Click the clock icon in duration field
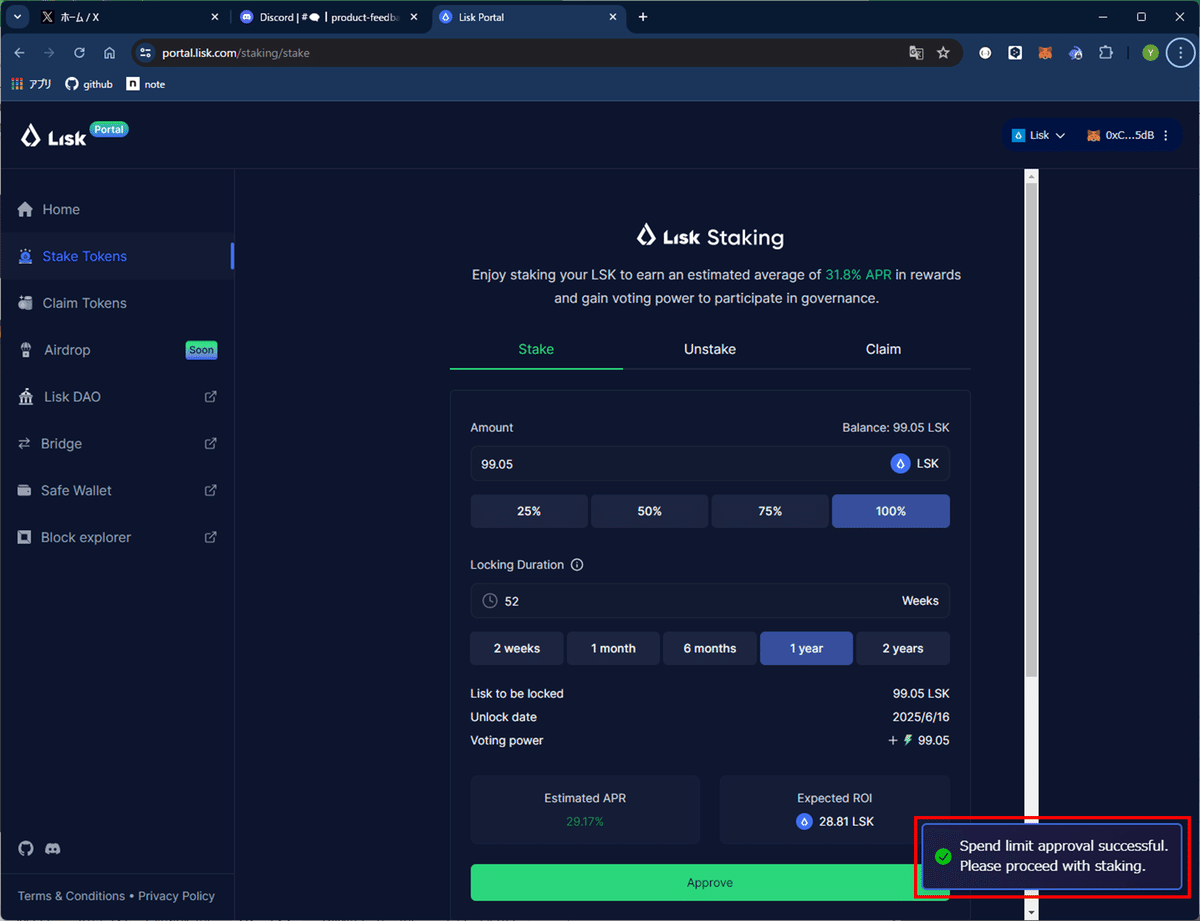This screenshot has width=1200, height=921. click(490, 601)
